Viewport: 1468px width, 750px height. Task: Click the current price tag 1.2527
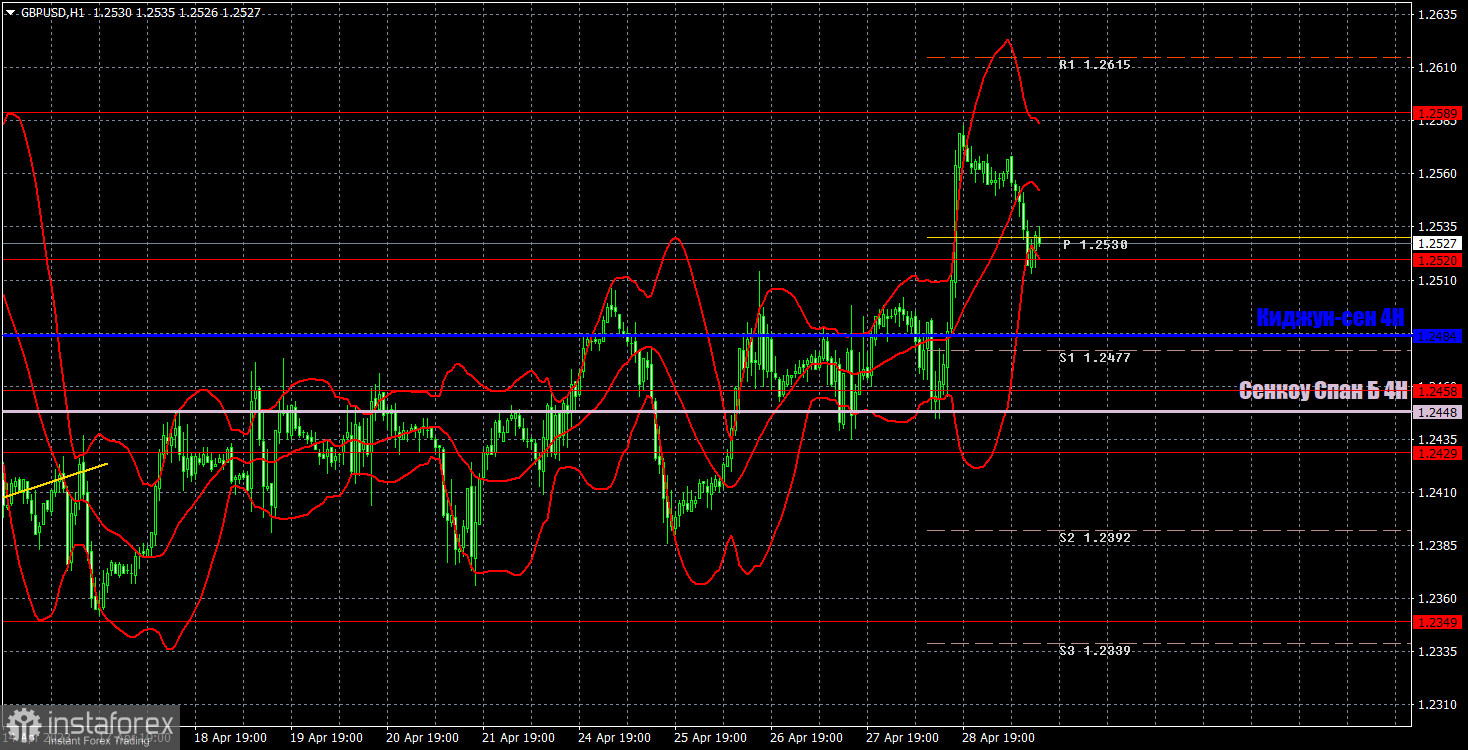pos(1438,243)
